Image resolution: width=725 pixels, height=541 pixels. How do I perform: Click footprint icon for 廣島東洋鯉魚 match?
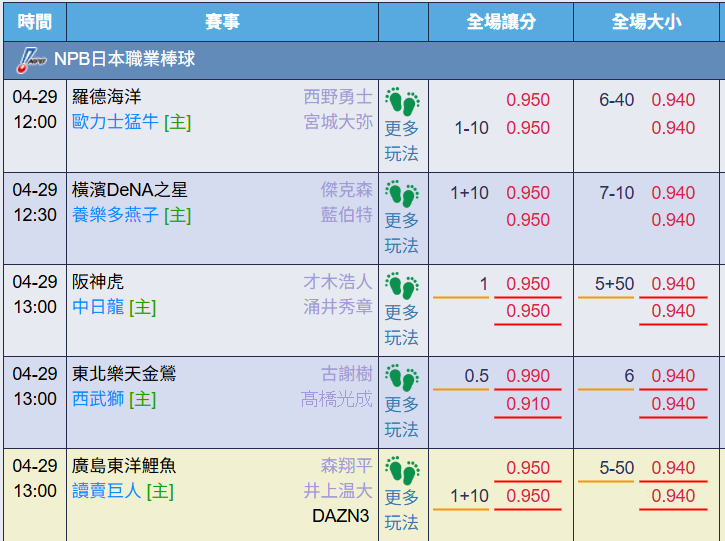pyautogui.click(x=402, y=470)
